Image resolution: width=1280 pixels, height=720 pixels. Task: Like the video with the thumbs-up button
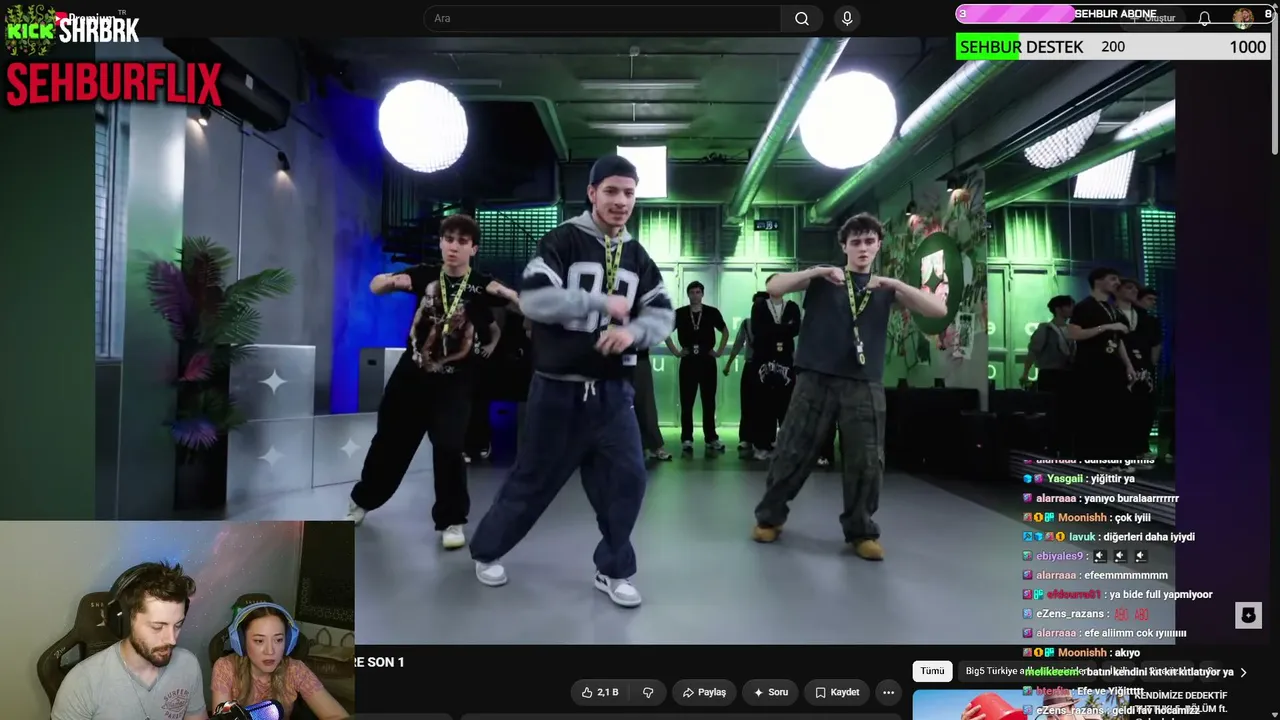click(x=600, y=692)
